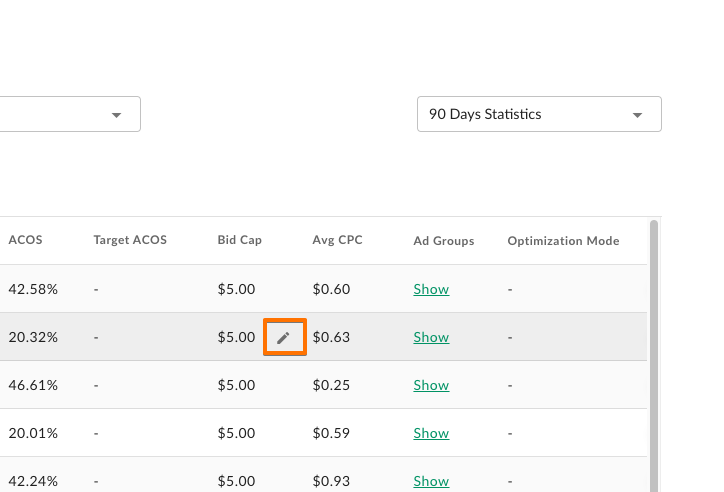Select the 42.24% ACOS cell

[x=33, y=481]
